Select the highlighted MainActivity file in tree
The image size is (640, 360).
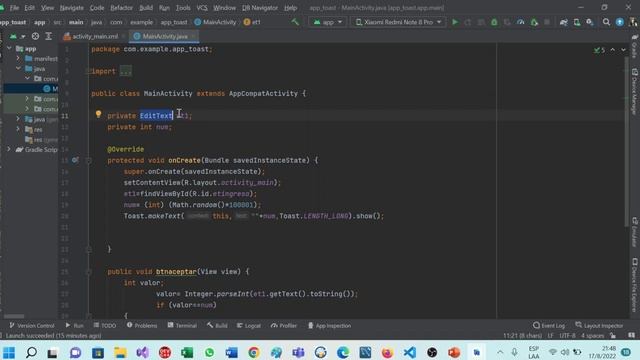click(31, 89)
